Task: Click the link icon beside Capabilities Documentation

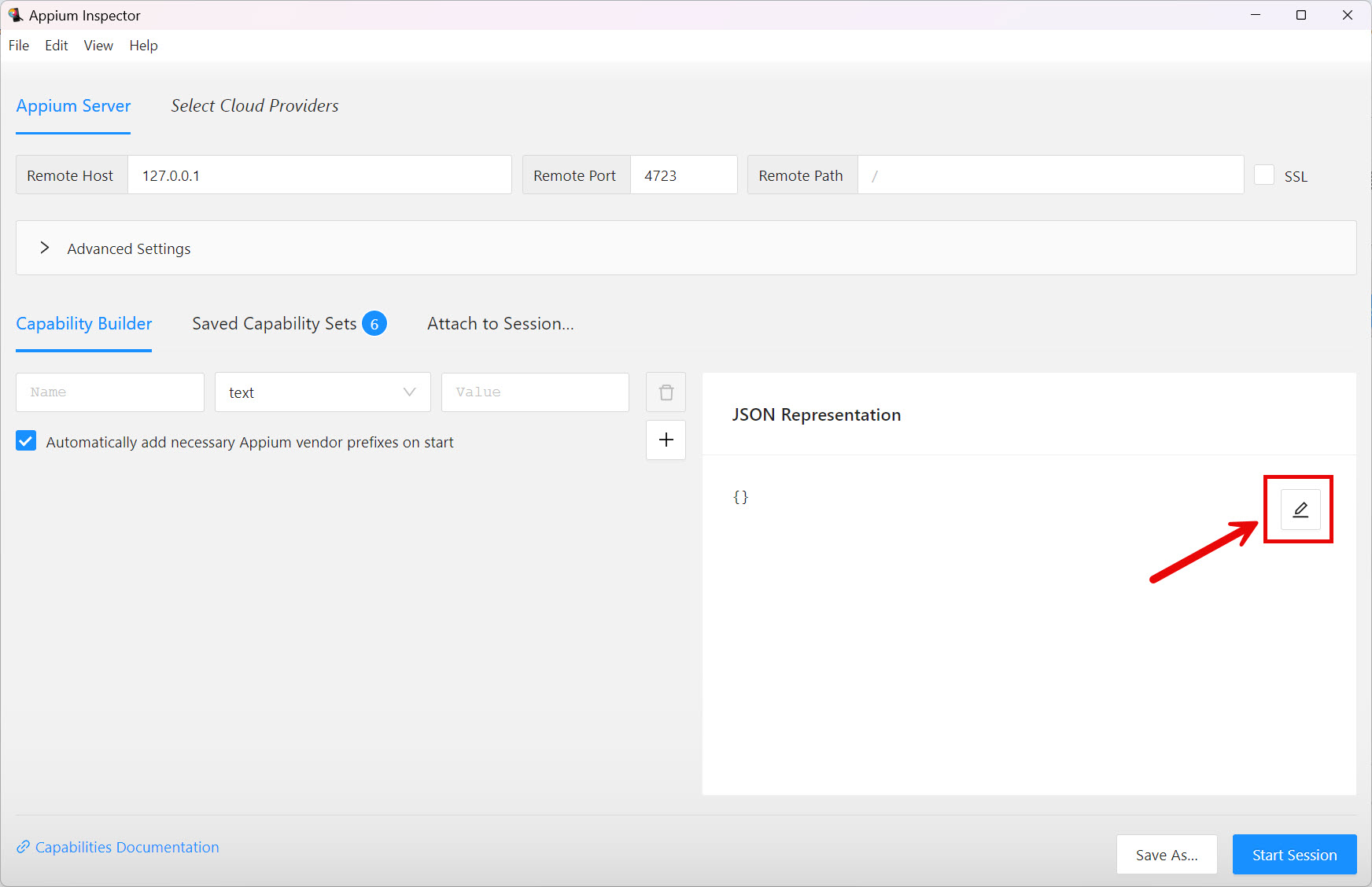Action: pyautogui.click(x=24, y=847)
